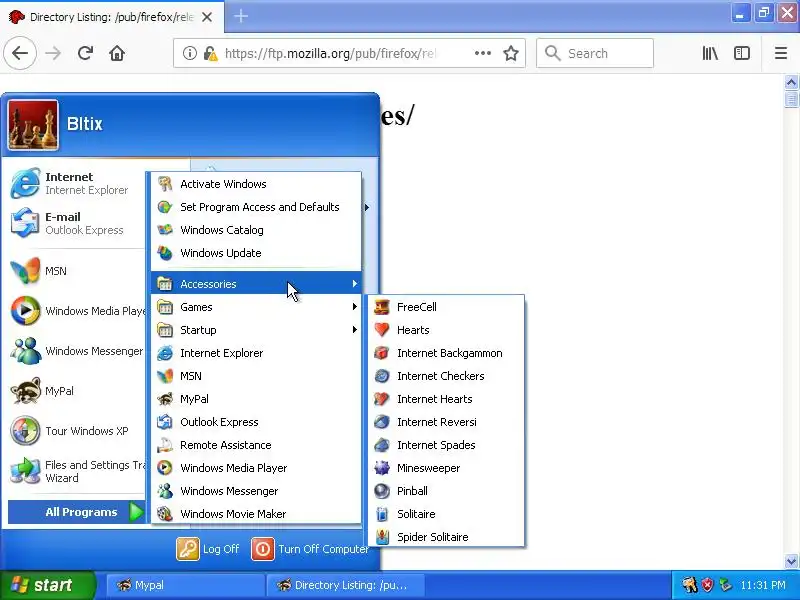Open page actions three-dot menu
The width and height of the screenshot is (800, 600).
tap(482, 53)
